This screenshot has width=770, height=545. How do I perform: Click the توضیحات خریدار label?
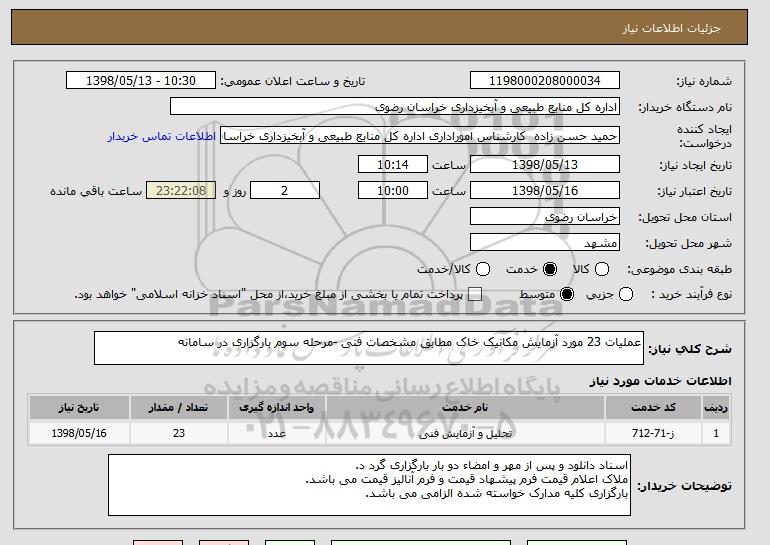[x=685, y=486]
